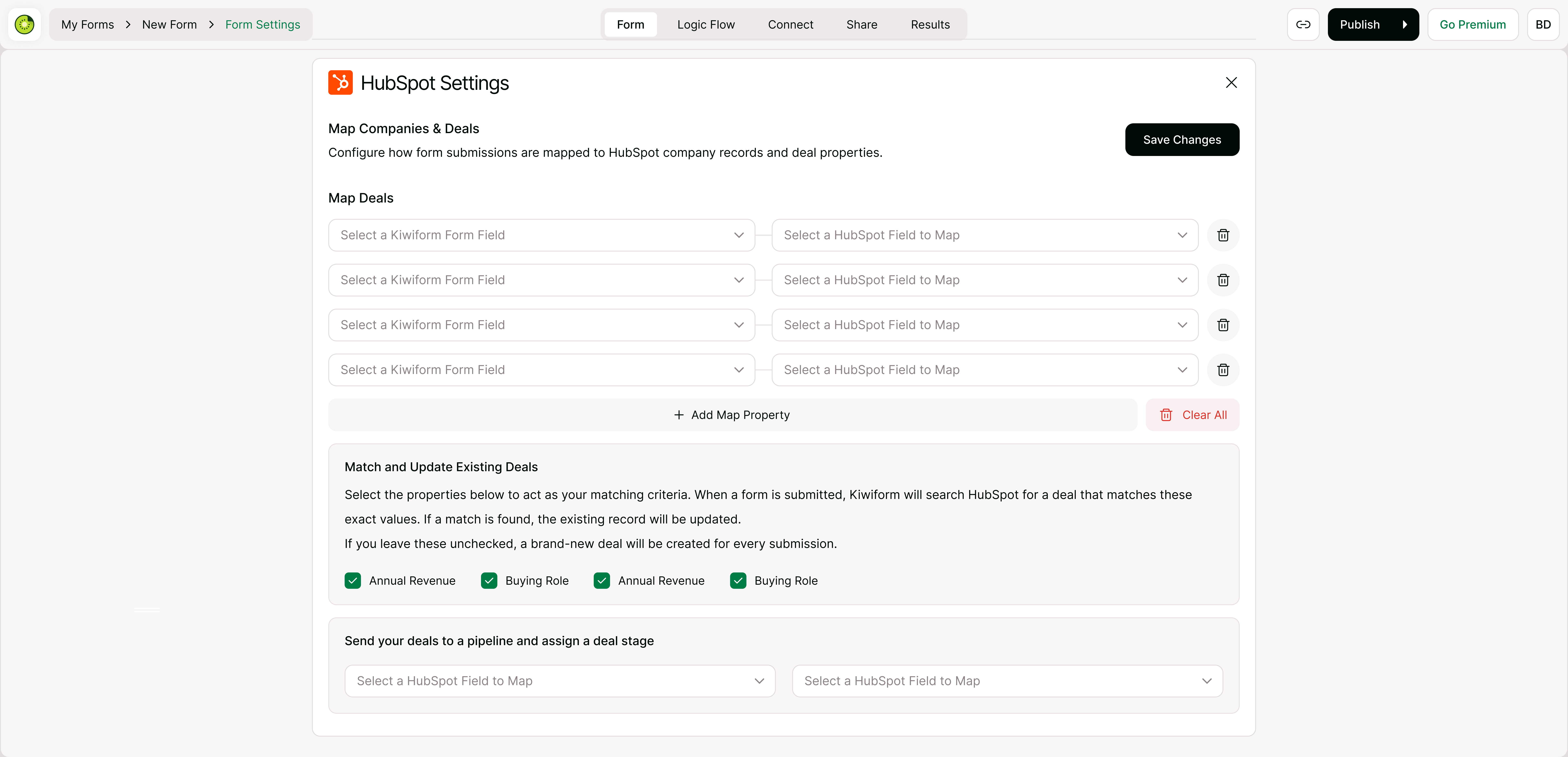The height and width of the screenshot is (757, 1568).
Task: Switch to the Results tab
Action: 930,24
